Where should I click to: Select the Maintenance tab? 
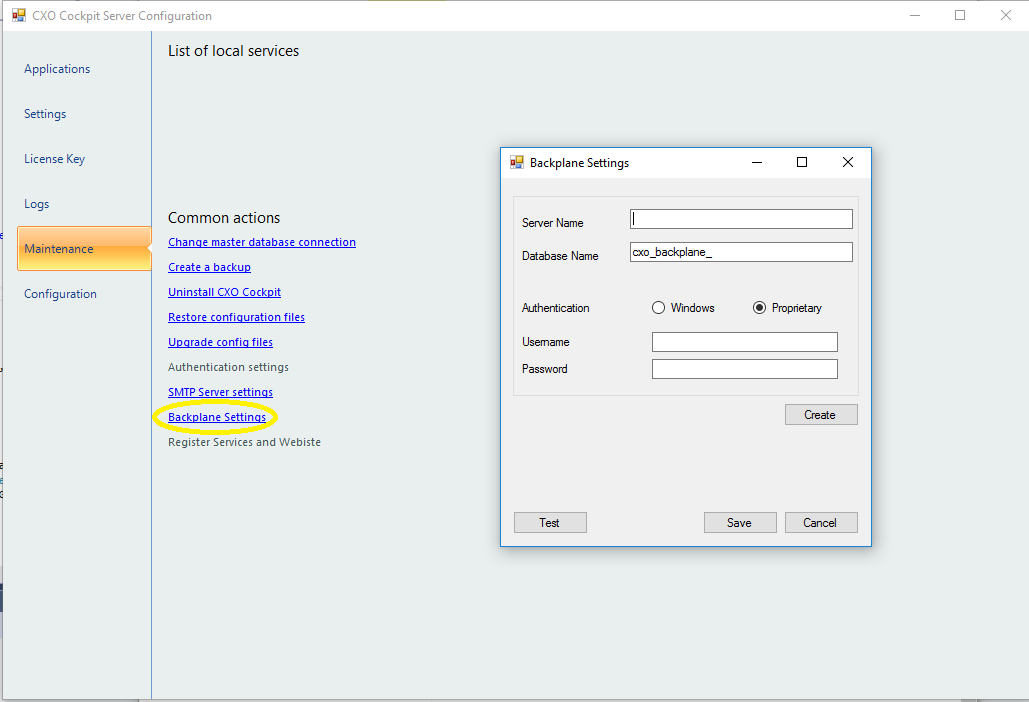click(84, 249)
